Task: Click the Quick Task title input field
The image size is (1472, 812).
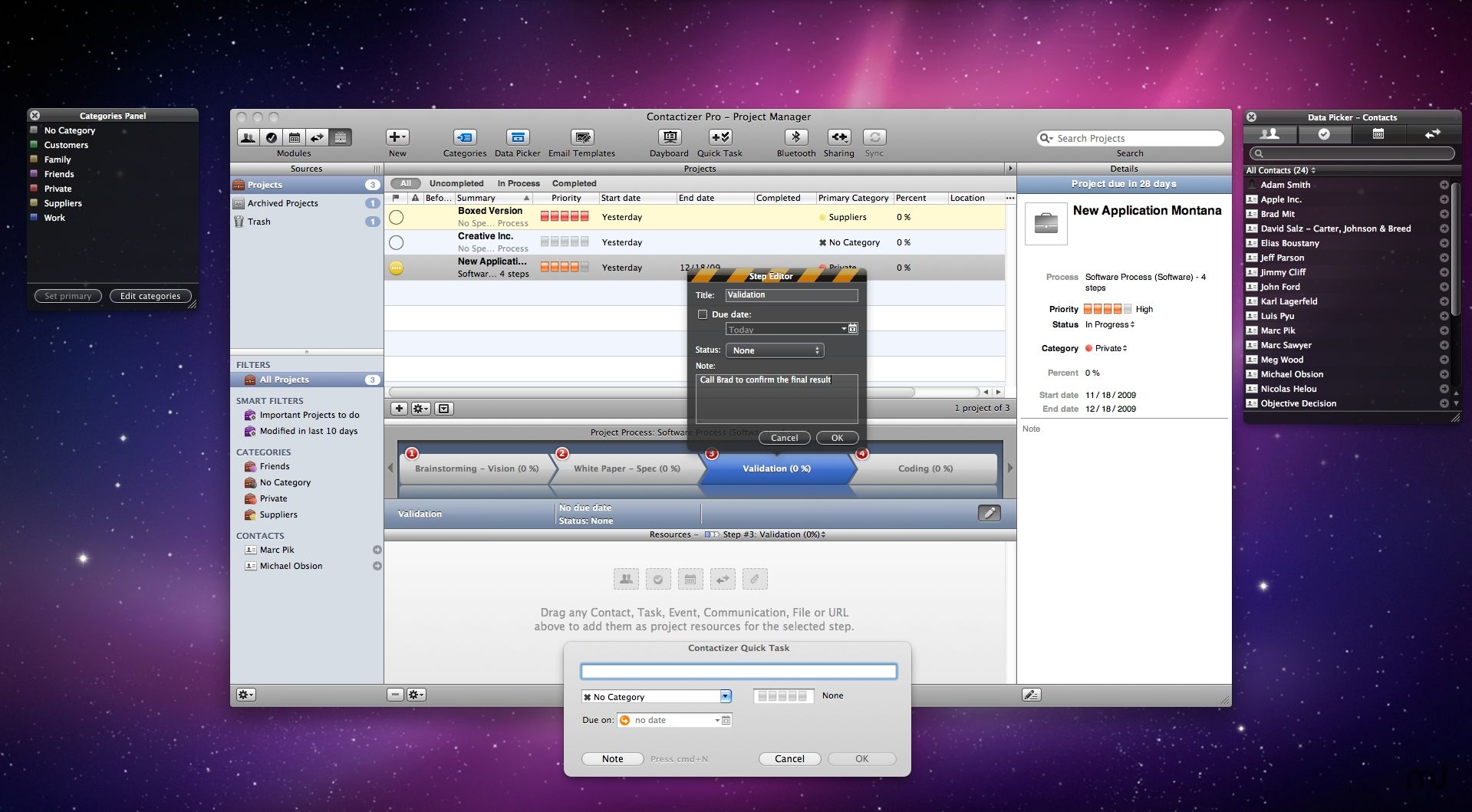Action: (x=739, y=672)
